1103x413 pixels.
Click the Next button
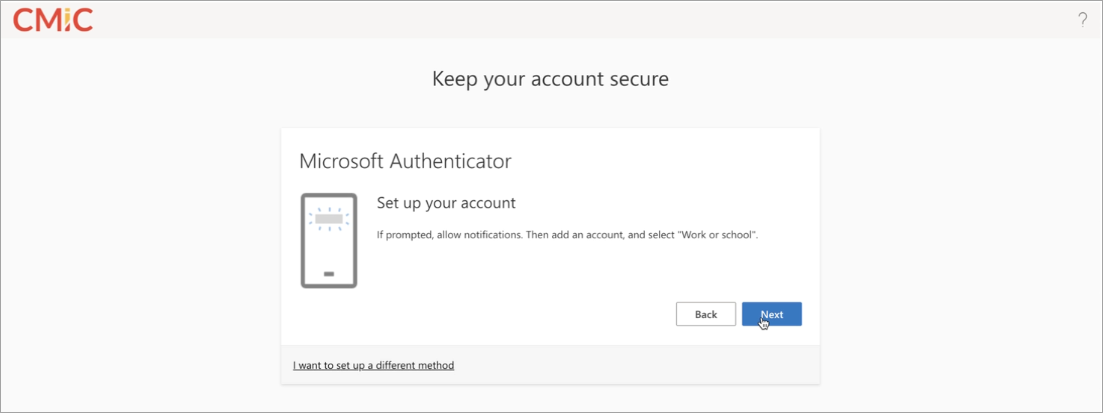coord(772,314)
